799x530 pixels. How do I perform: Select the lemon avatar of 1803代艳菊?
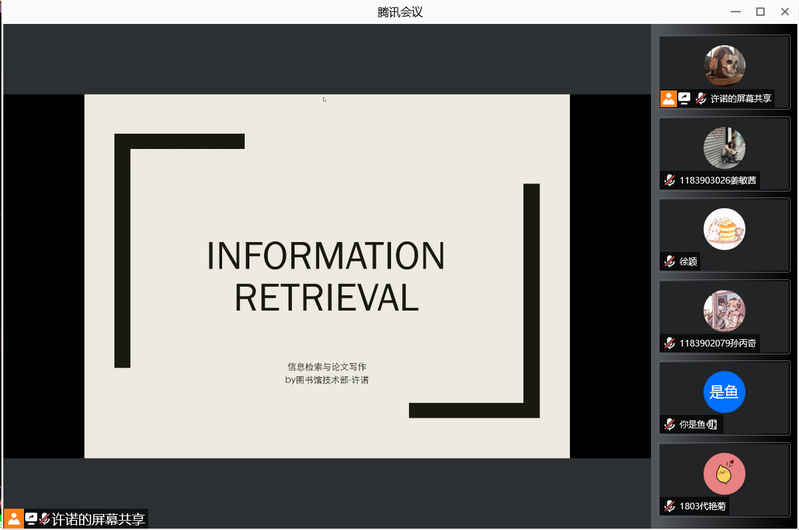724,473
